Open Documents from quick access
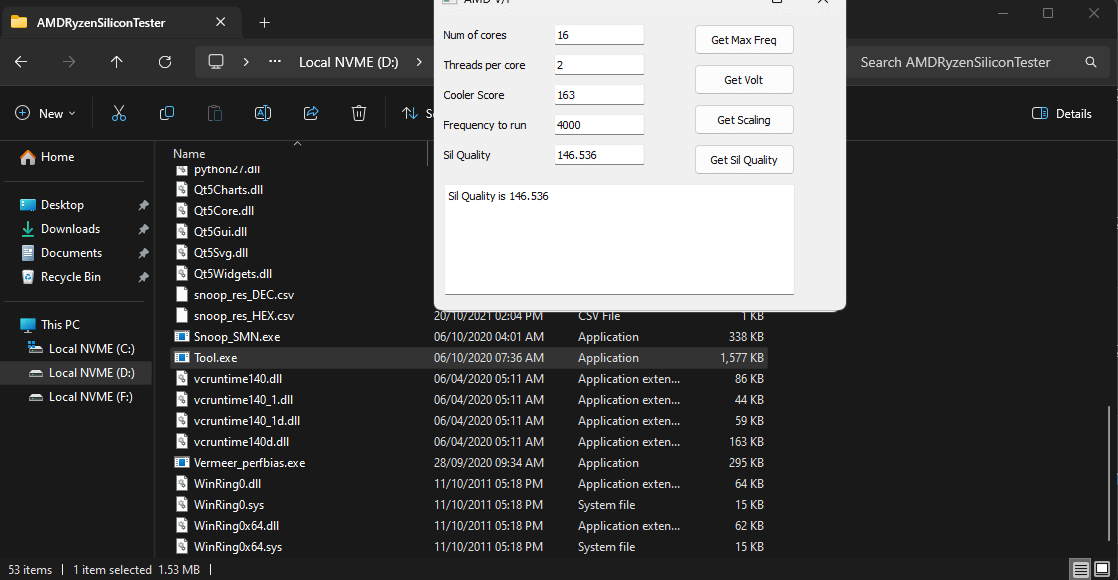This screenshot has width=1118, height=580. coord(71,253)
